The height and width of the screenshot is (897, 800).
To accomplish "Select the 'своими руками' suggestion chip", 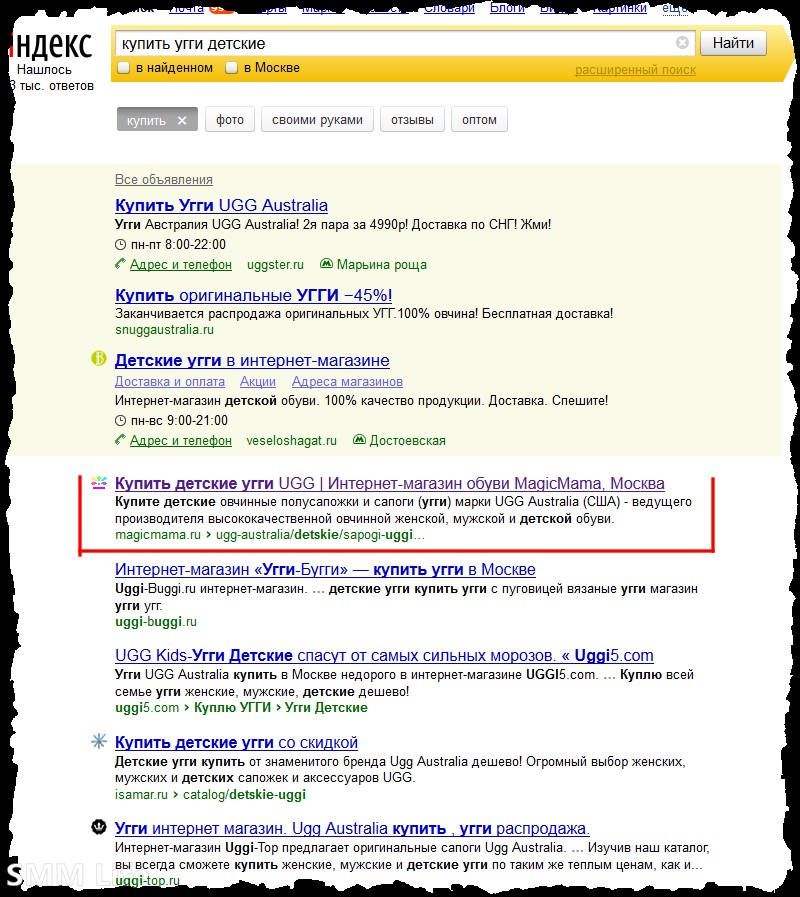I will point(317,120).
